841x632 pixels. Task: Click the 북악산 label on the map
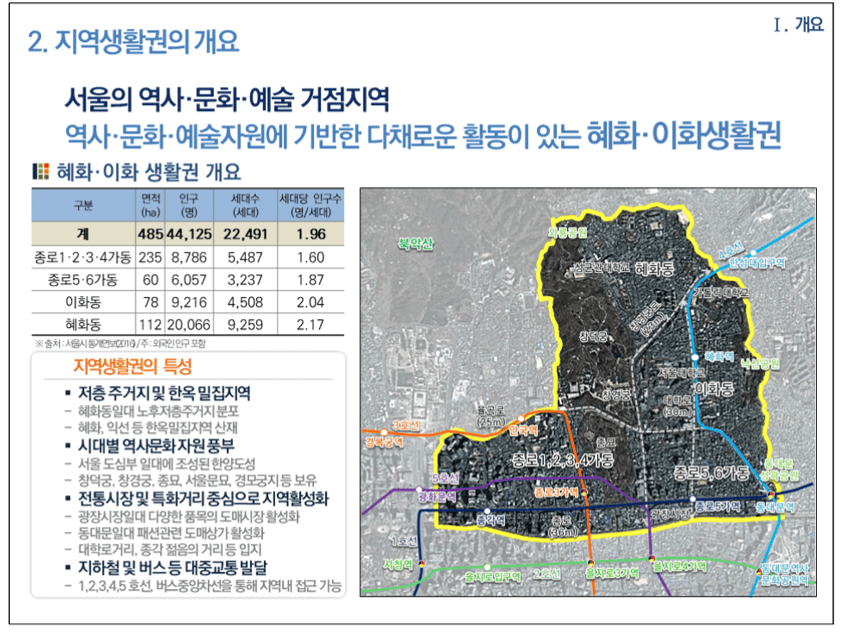tap(415, 244)
